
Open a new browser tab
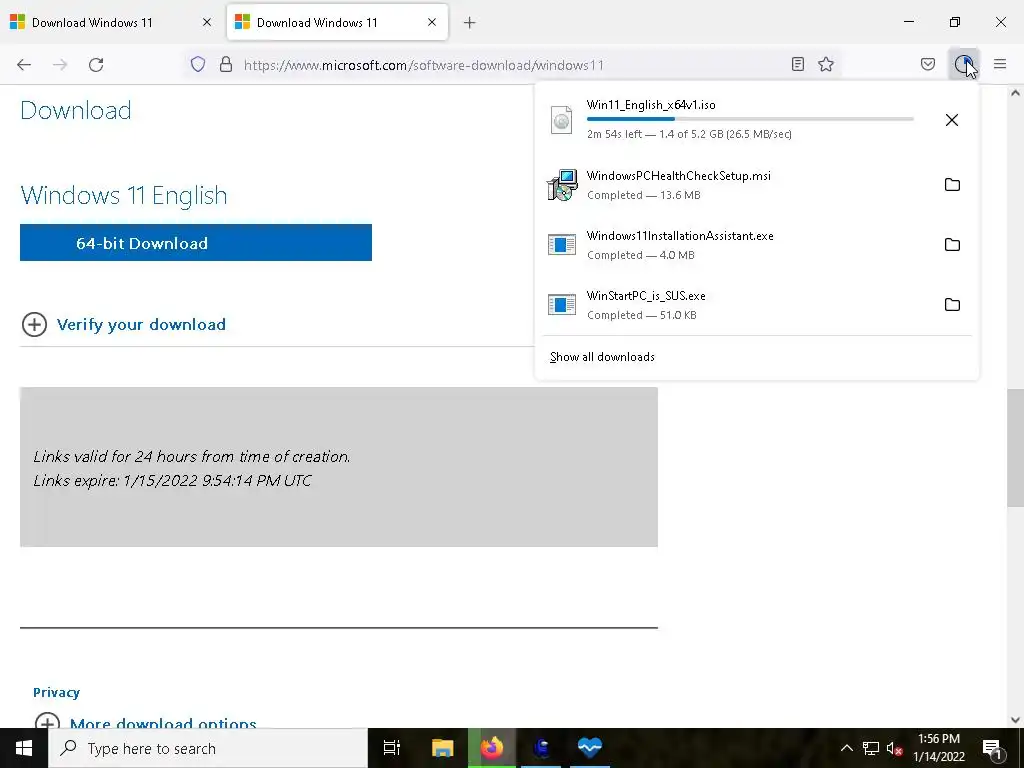(x=469, y=23)
